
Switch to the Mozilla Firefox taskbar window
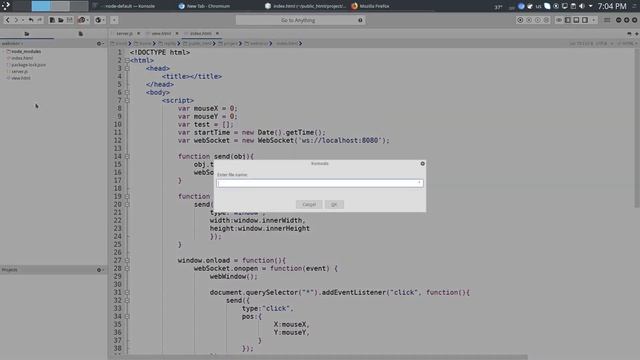371,6
